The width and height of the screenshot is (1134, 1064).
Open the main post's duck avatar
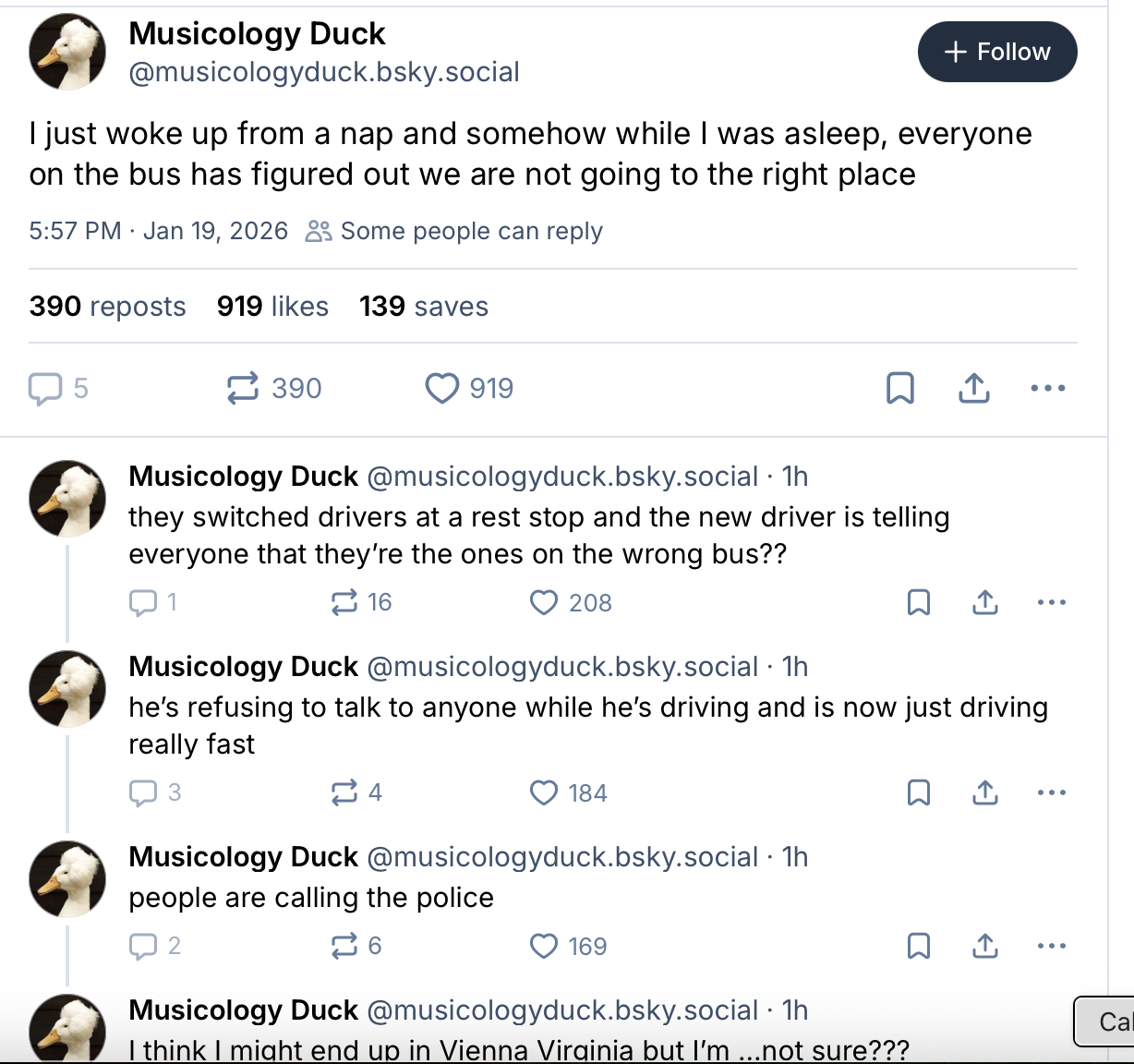[x=67, y=52]
